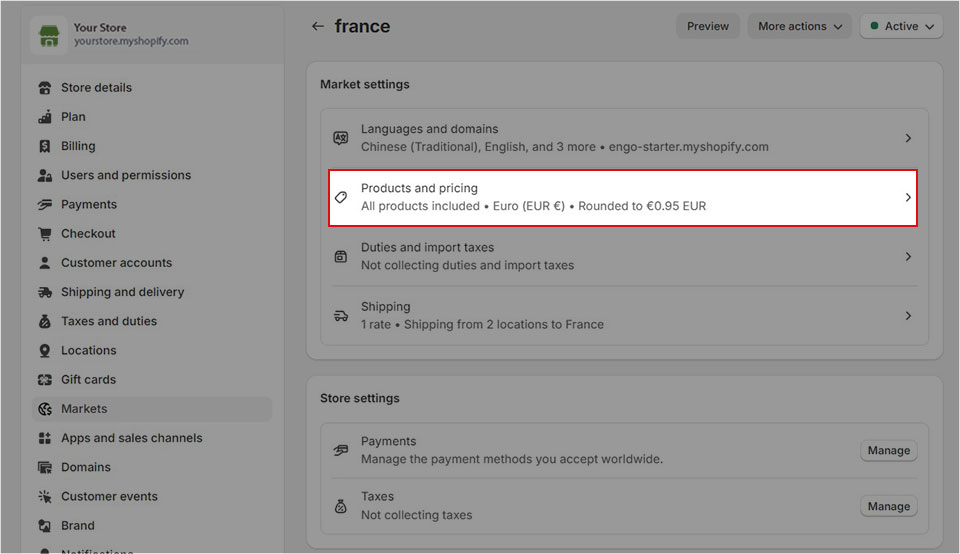Open Billing in the sidebar
This screenshot has width=960, height=554.
click(x=152, y=146)
